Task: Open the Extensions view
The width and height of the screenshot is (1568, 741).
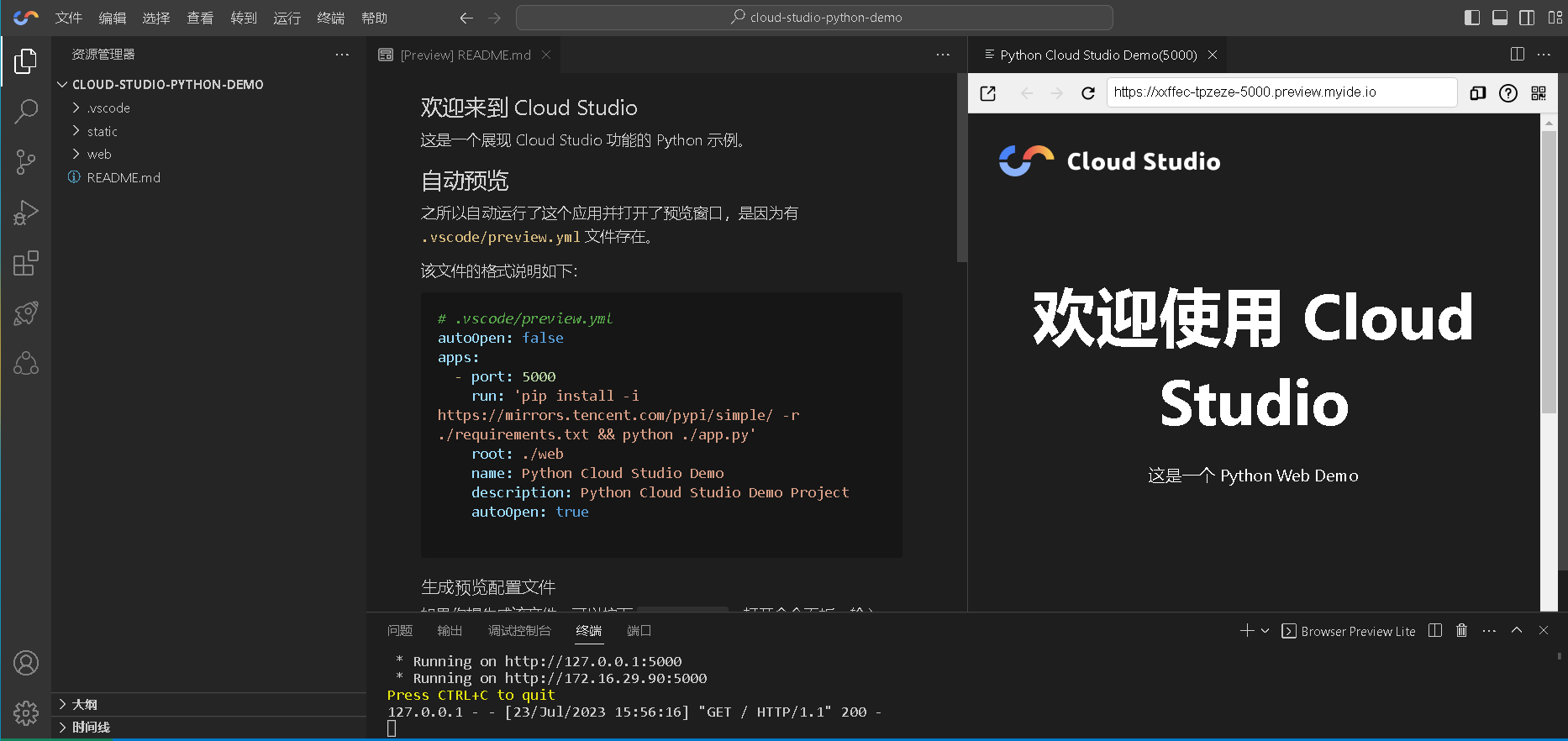Action: pos(26,263)
